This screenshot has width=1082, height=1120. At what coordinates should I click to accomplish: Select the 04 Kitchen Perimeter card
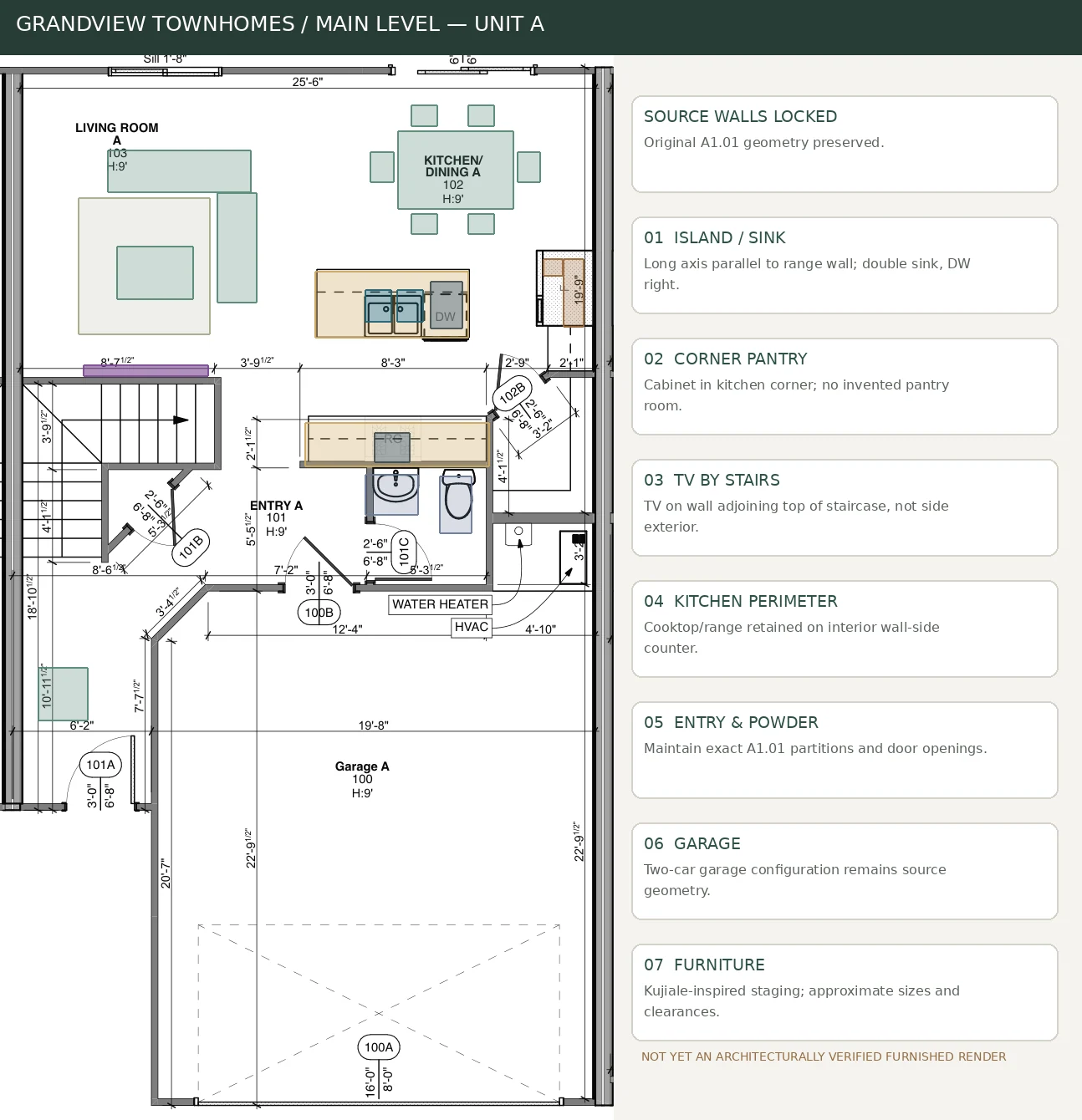click(845, 629)
